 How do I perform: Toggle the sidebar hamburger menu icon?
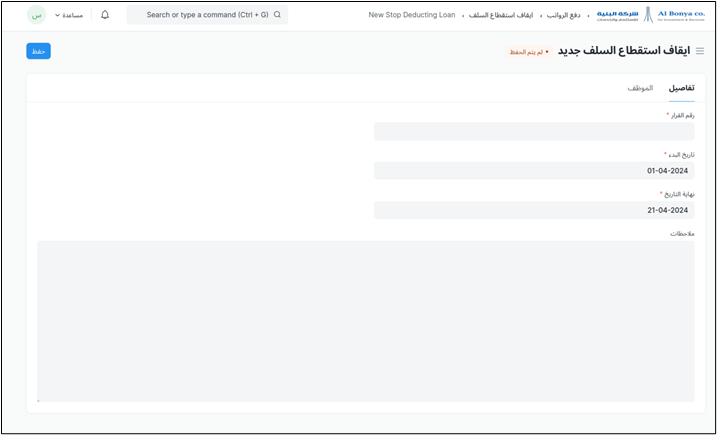pos(700,51)
